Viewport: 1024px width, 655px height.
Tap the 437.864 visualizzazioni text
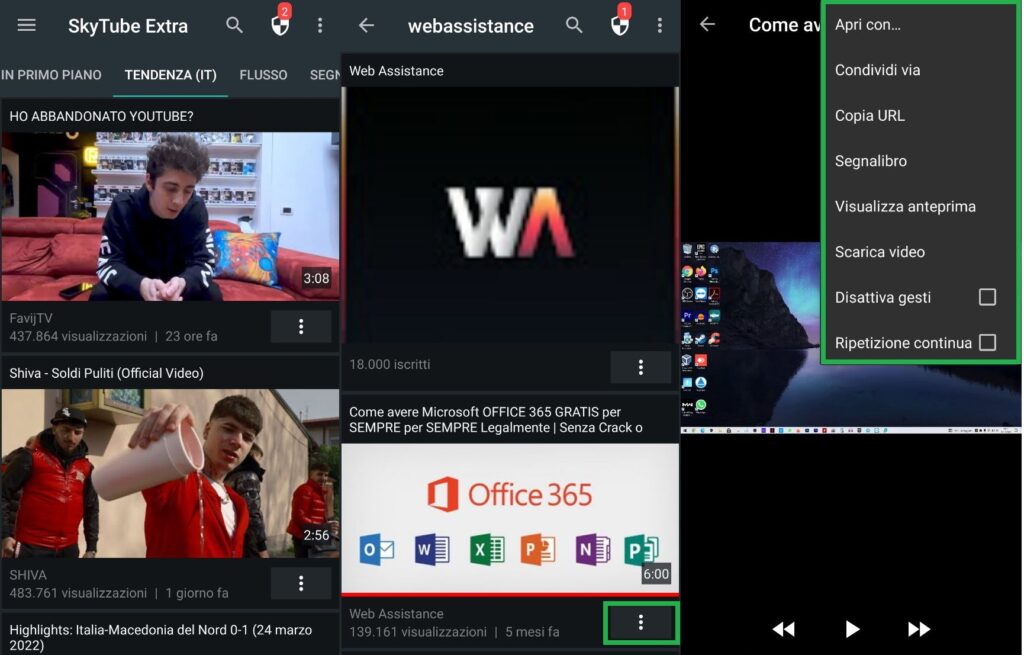tap(78, 336)
